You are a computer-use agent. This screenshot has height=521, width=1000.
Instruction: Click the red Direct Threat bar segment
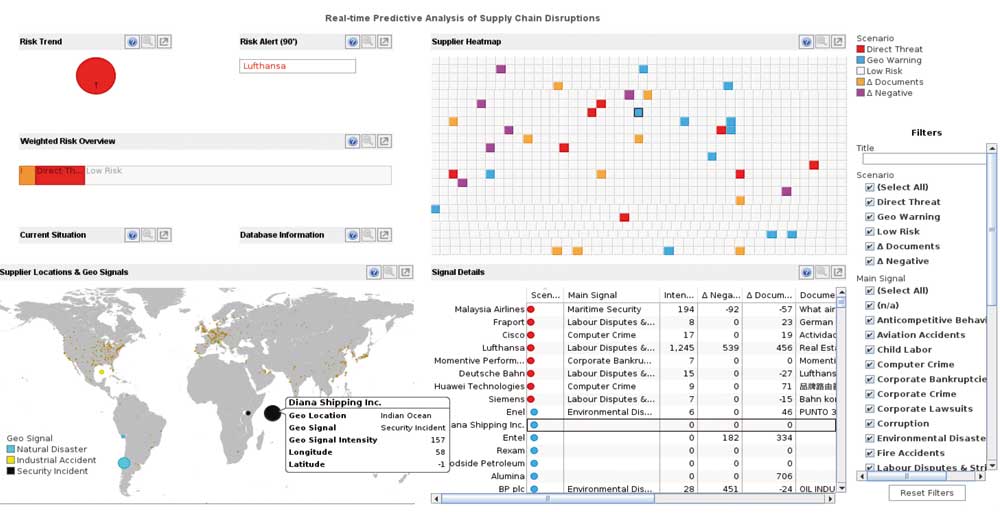60,175
